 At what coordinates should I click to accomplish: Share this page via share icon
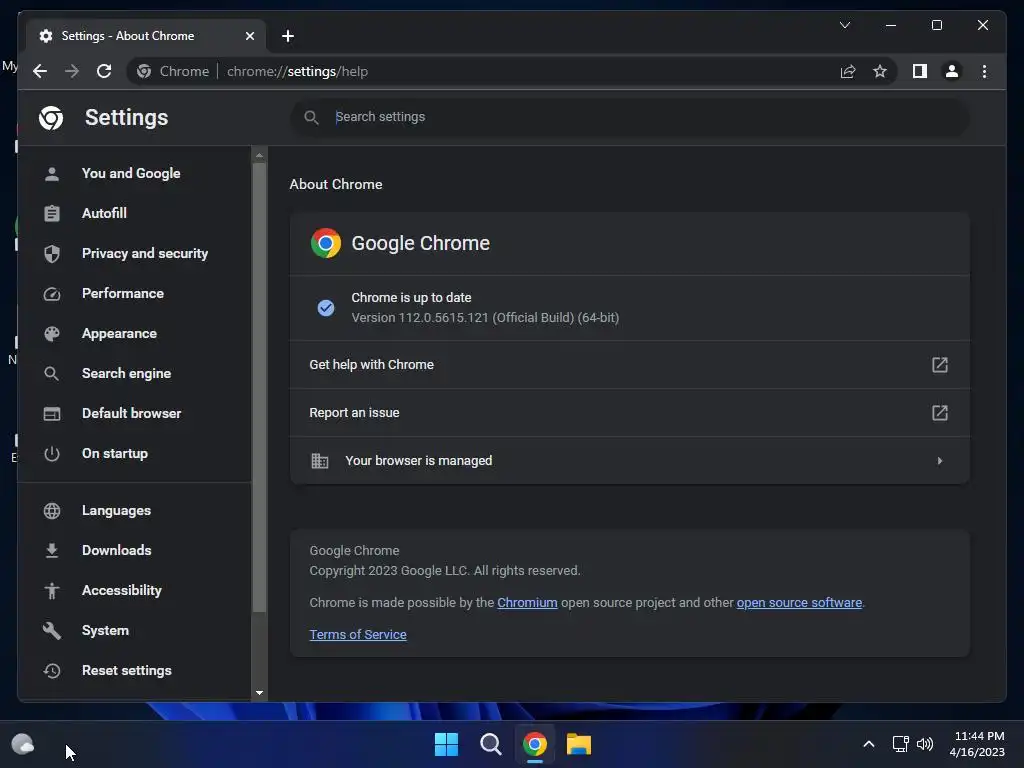pyautogui.click(x=848, y=71)
